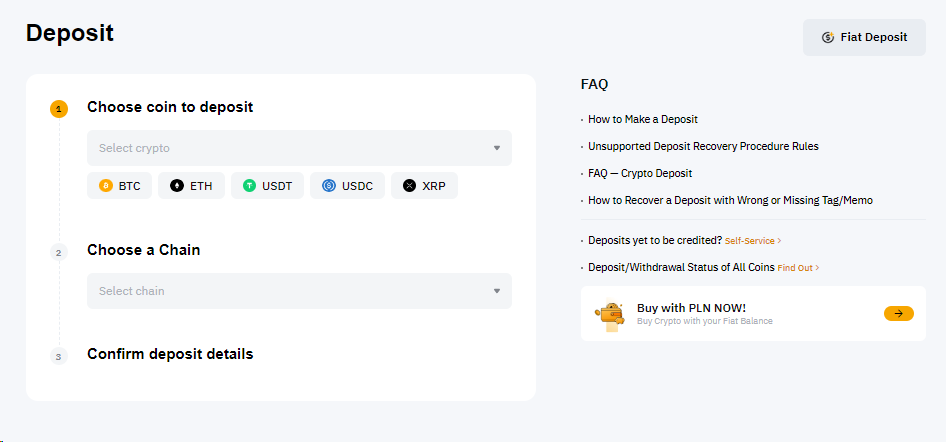This screenshot has width=946, height=442.
Task: Open Unsupported Deposit Recovery Procedure Rules
Action: (703, 146)
